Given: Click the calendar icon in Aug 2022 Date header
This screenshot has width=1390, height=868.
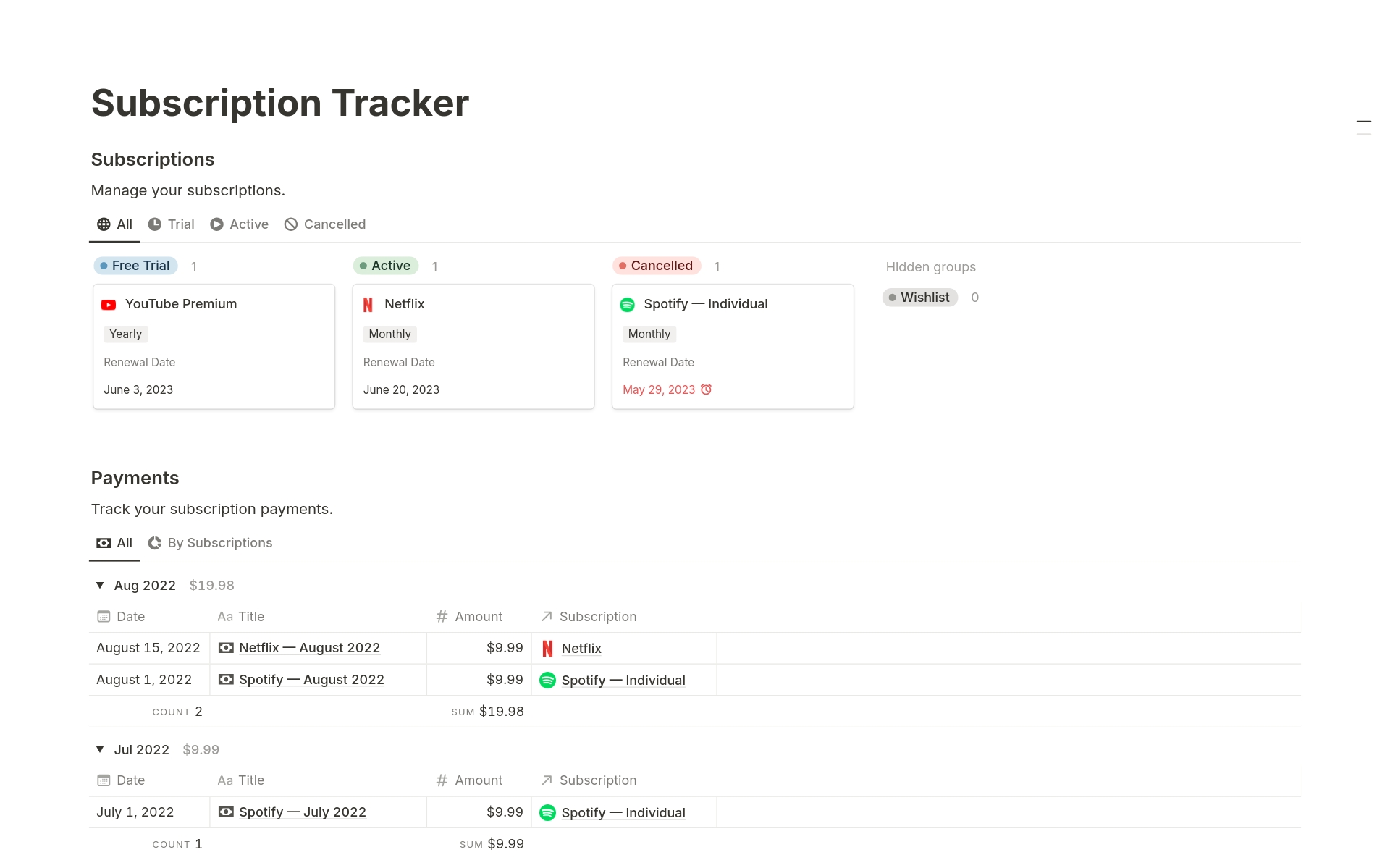Looking at the screenshot, I should [104, 617].
